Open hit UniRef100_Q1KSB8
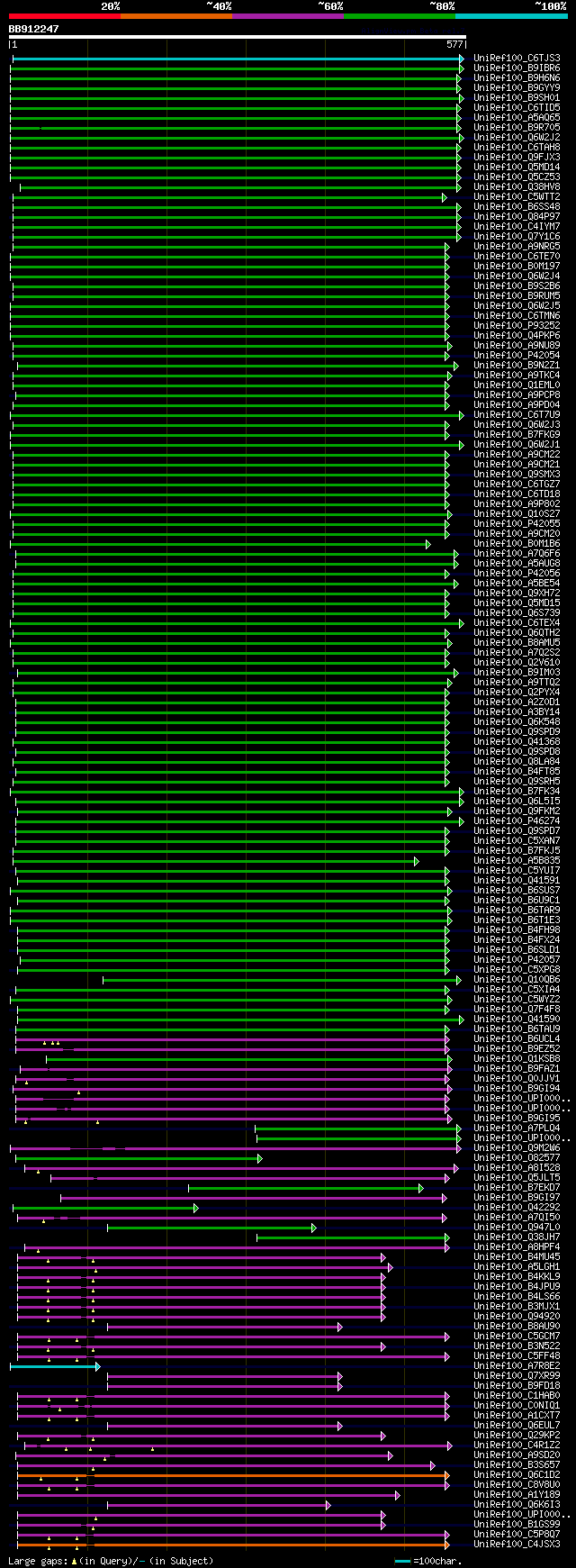Viewport: 576px width, 1568px height. point(517,1059)
